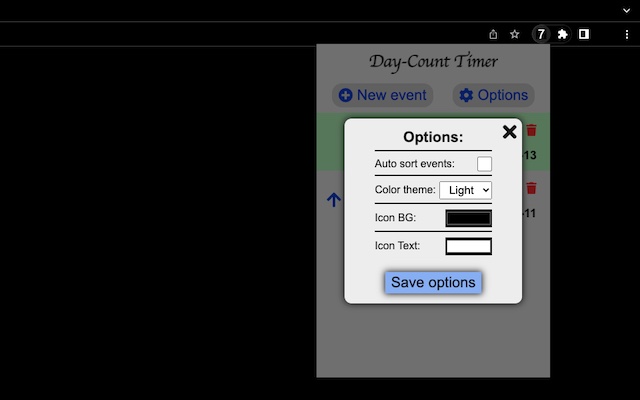
Task: Pick the Icon BG black color swatch
Action: click(469, 218)
